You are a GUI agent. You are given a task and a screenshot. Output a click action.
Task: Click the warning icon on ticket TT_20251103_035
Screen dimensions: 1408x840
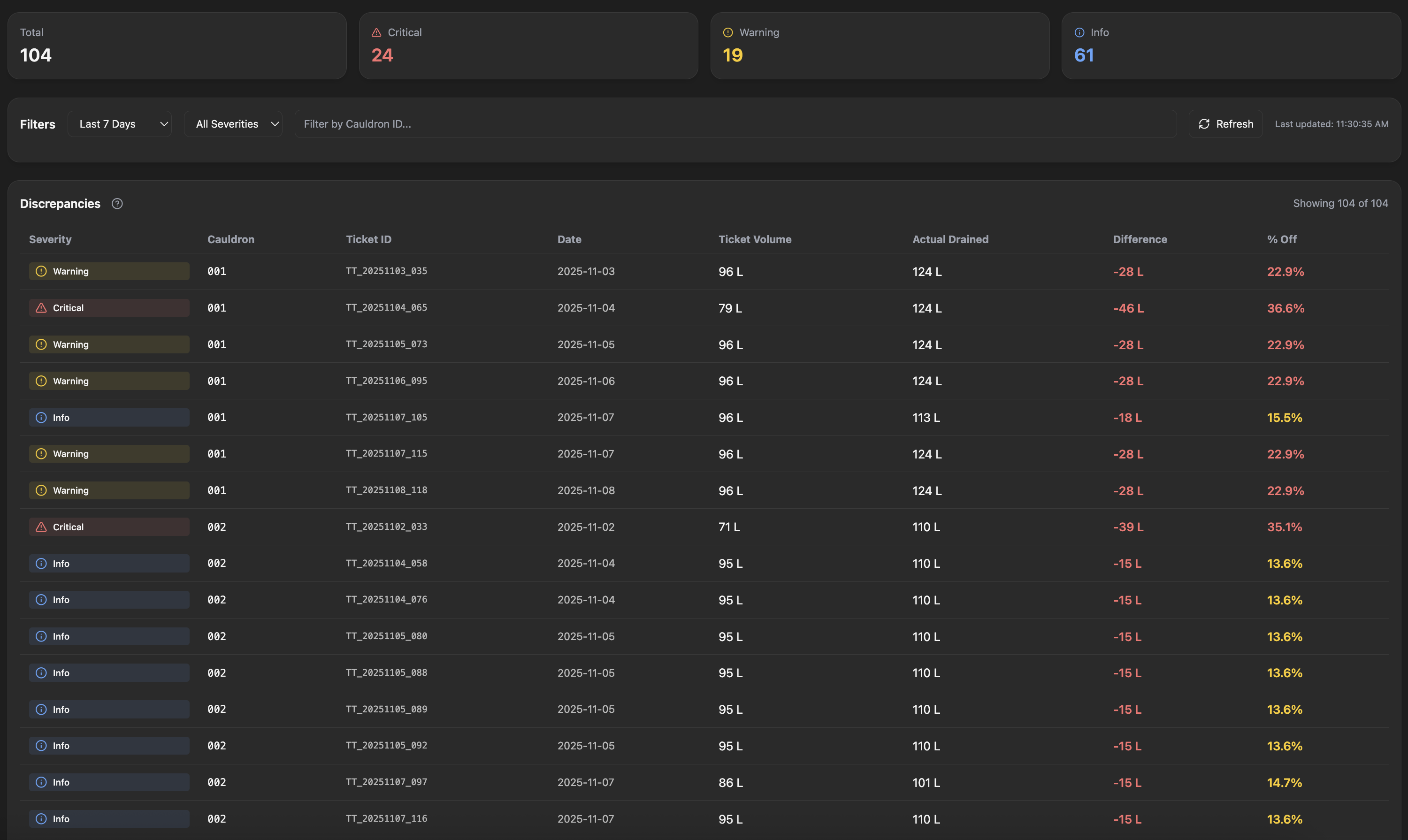[x=41, y=271]
